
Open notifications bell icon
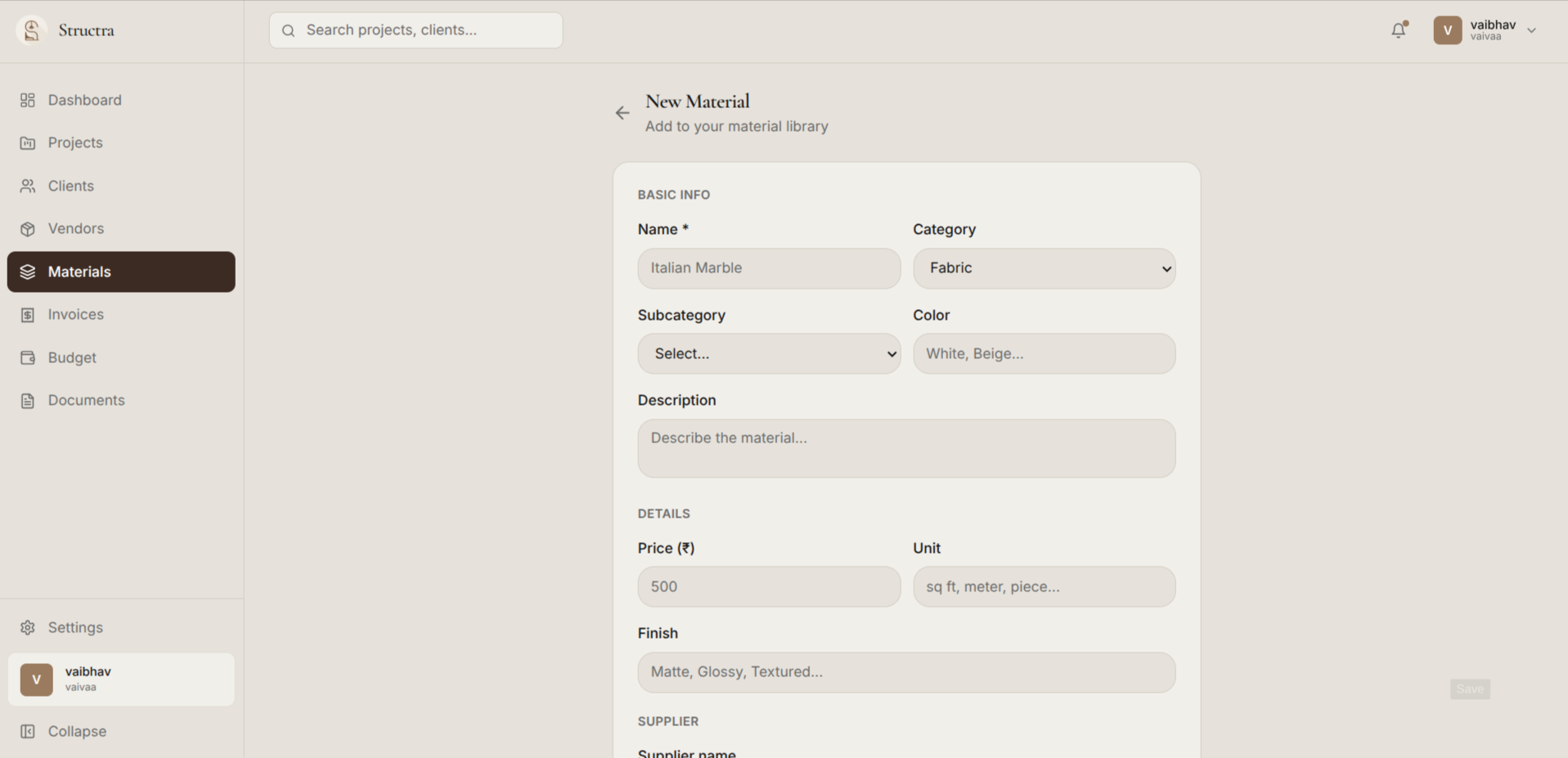click(x=1399, y=30)
